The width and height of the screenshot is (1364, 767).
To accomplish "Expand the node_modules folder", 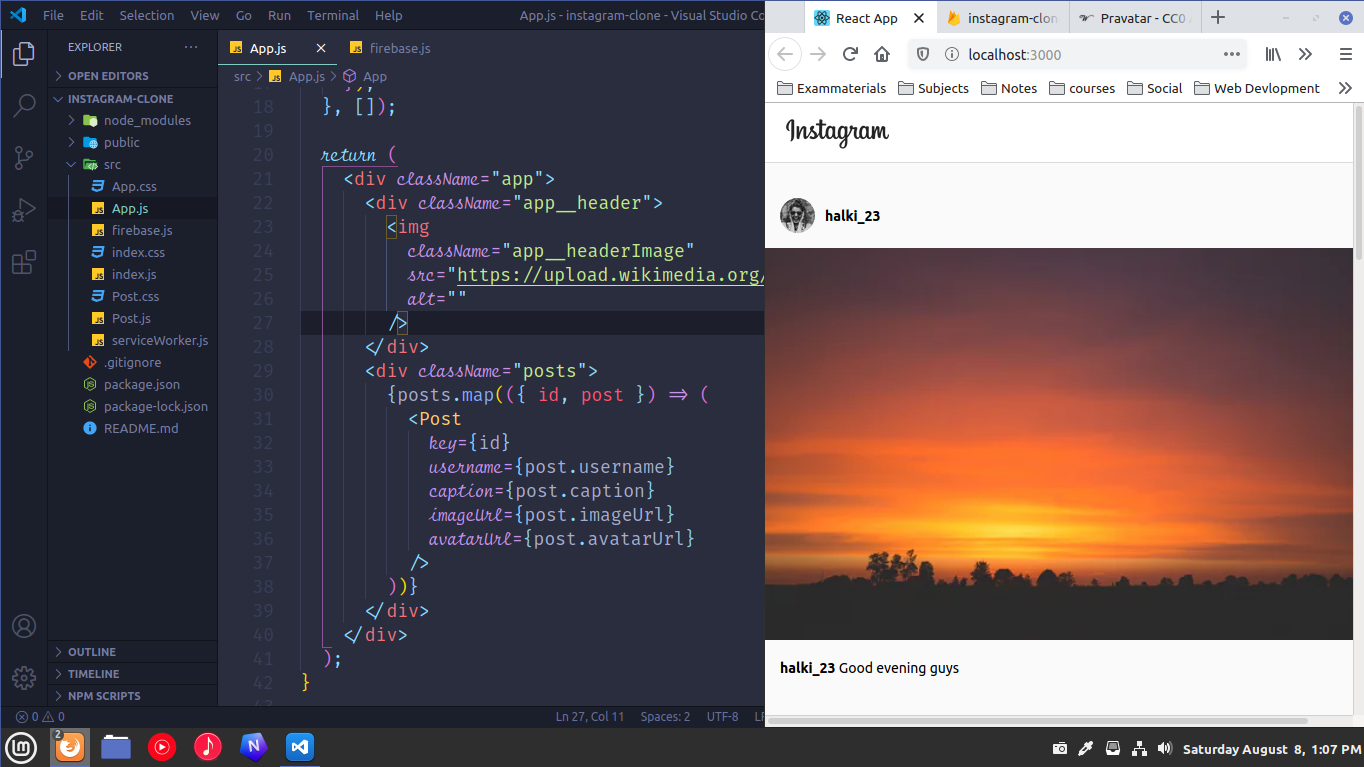I will coord(146,120).
